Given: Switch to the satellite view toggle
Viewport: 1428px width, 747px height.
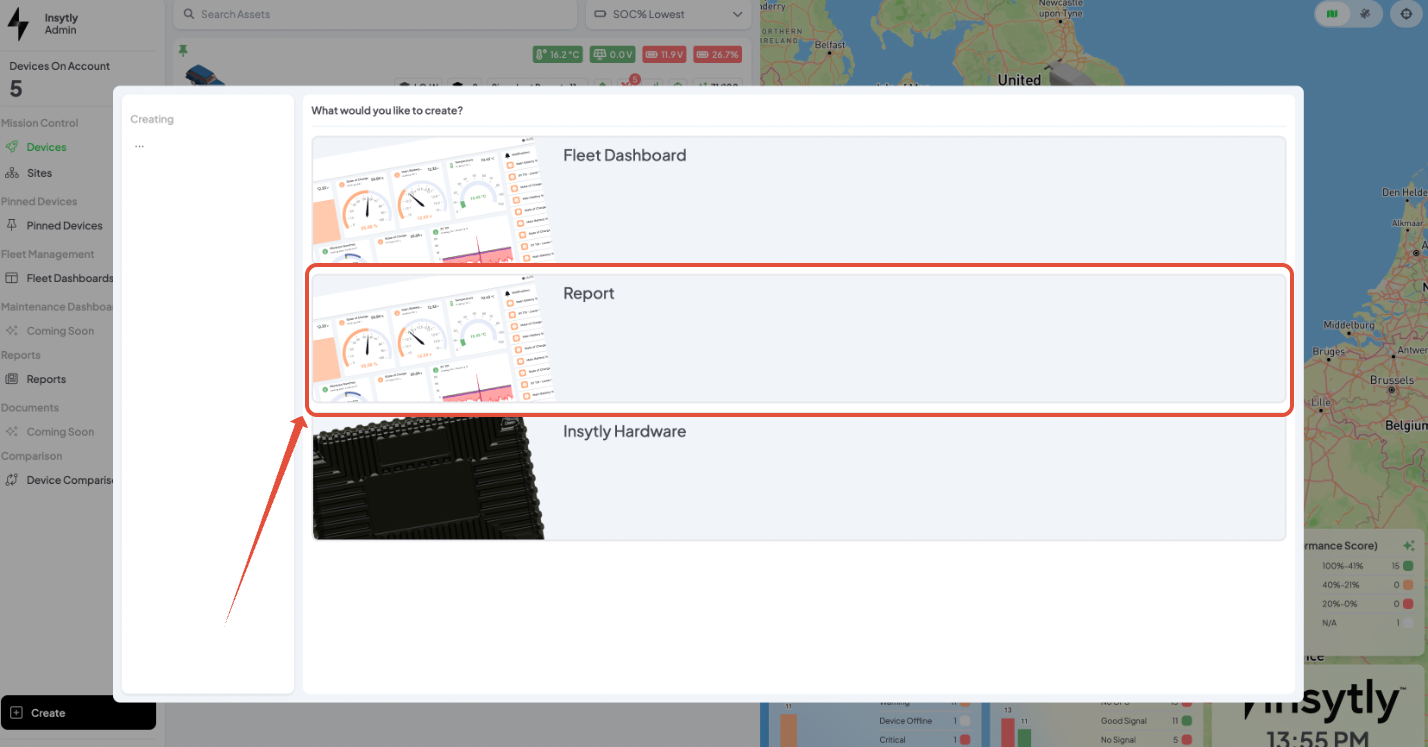Looking at the screenshot, I should click(1365, 14).
